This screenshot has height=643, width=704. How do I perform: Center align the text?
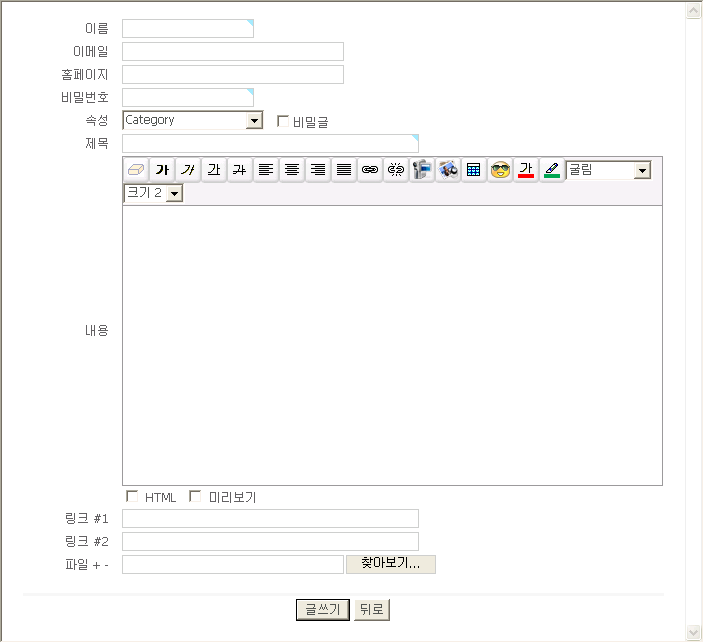[x=292, y=170]
